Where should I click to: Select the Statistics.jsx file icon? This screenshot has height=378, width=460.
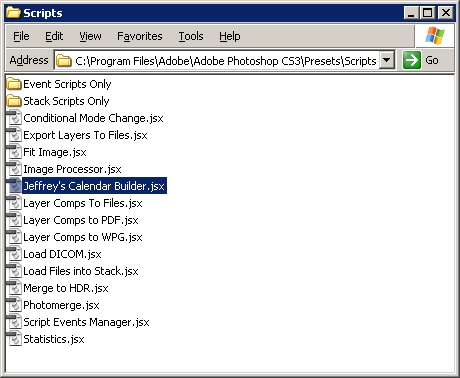point(14,339)
